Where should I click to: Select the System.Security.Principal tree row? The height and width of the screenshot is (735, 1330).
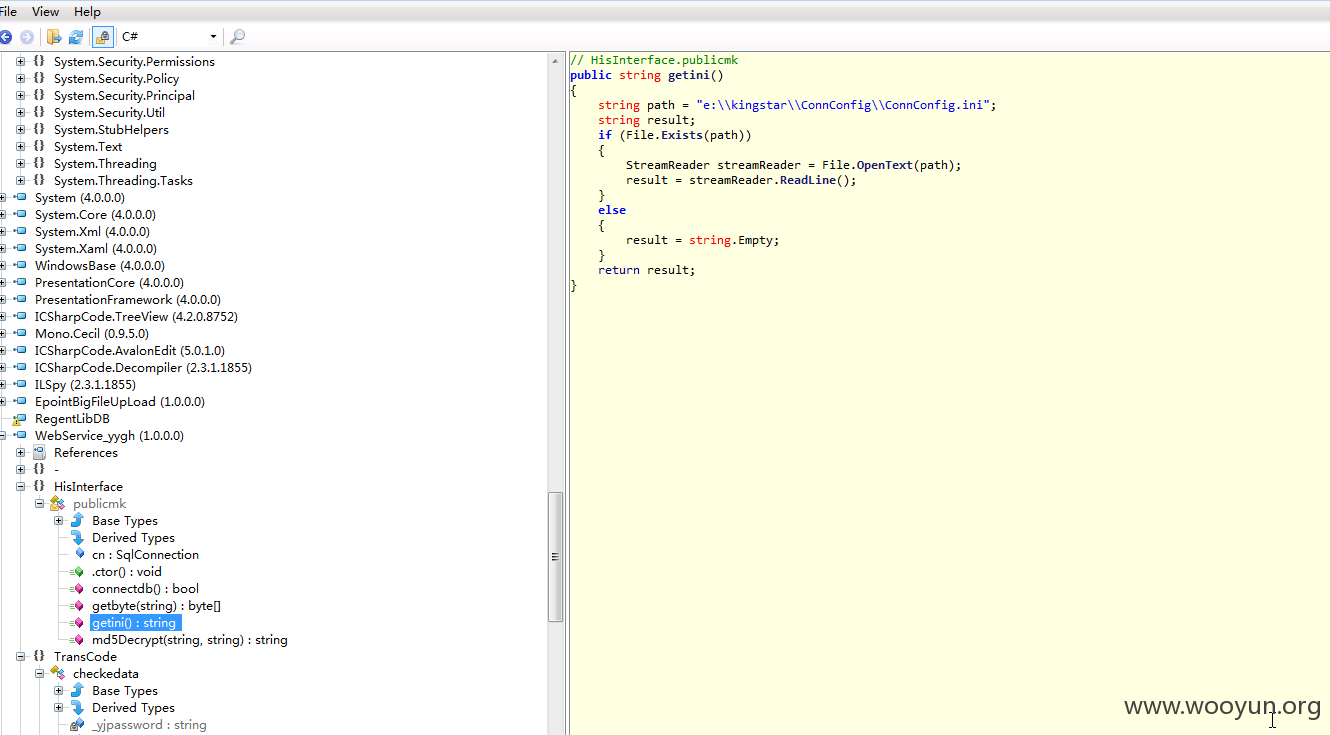click(124, 95)
